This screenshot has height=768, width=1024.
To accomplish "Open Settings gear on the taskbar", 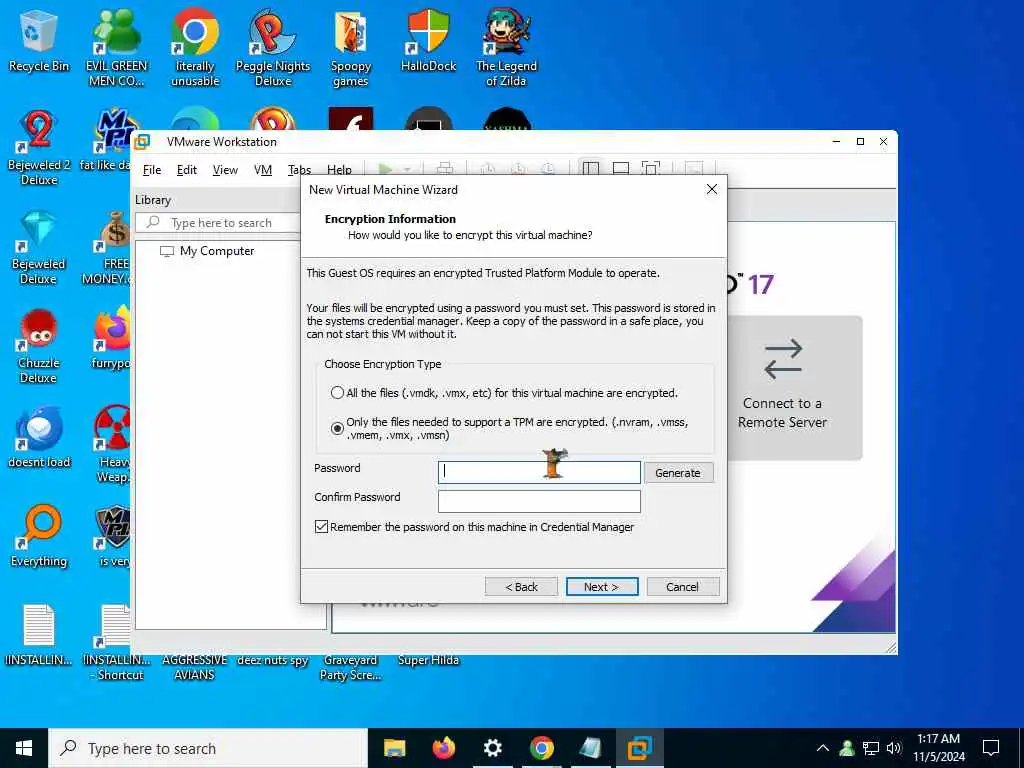I will (492, 748).
